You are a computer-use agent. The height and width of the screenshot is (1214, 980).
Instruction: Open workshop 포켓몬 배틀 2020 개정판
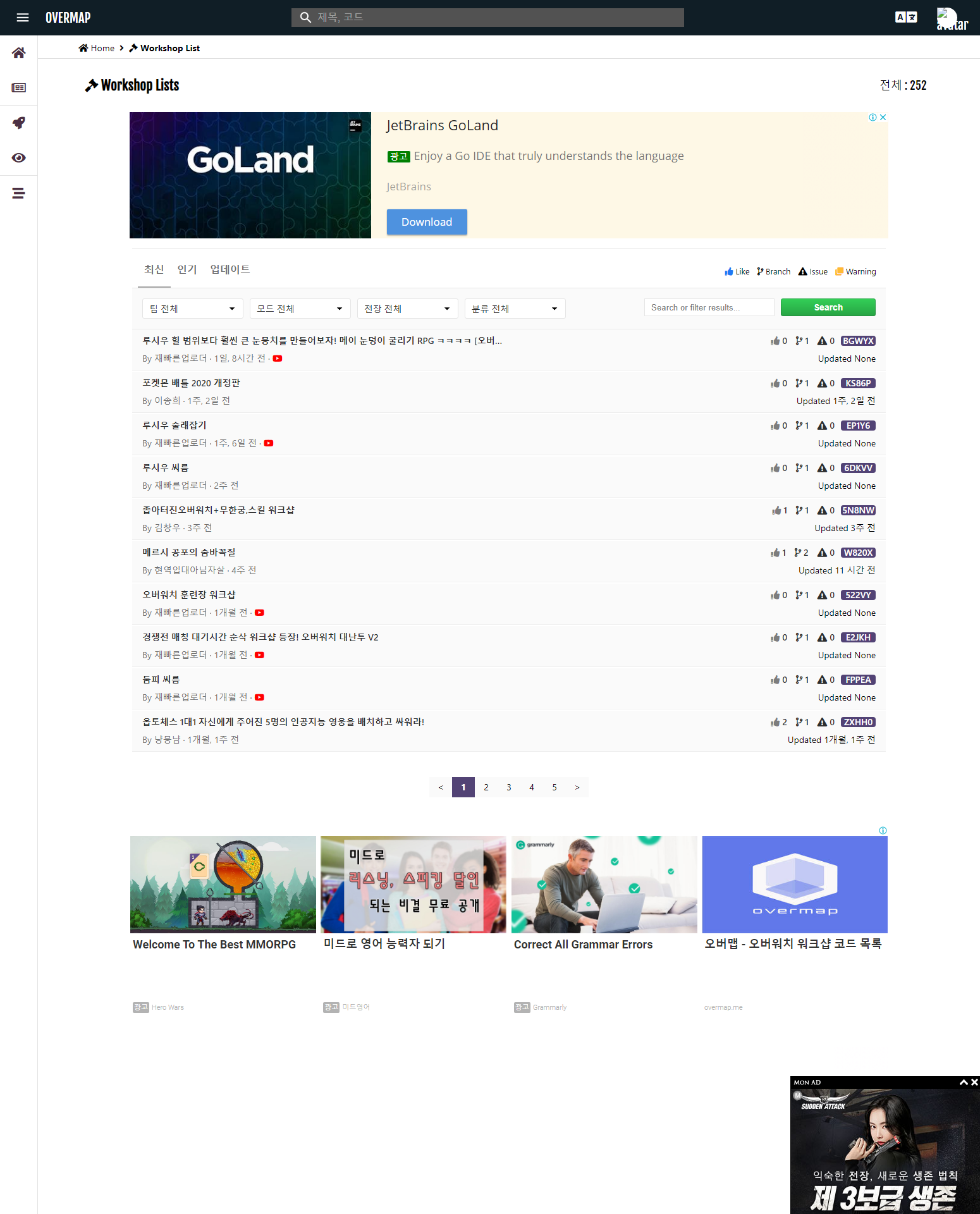pos(191,383)
